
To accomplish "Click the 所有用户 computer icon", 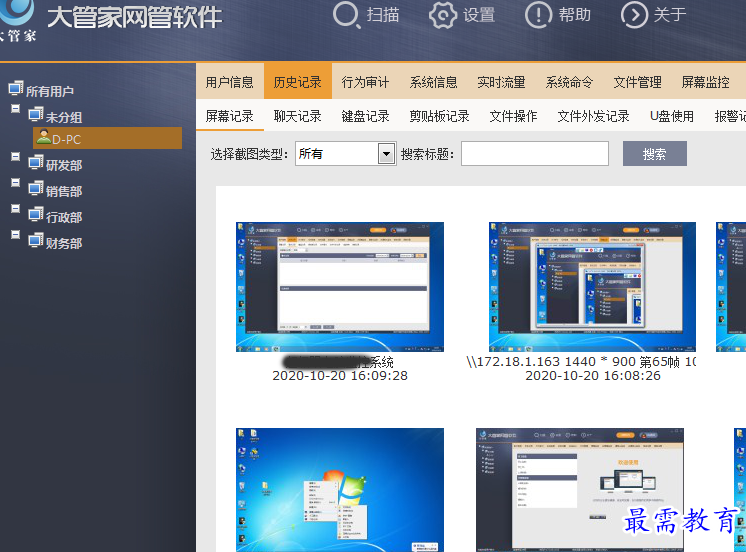I will (x=16, y=88).
